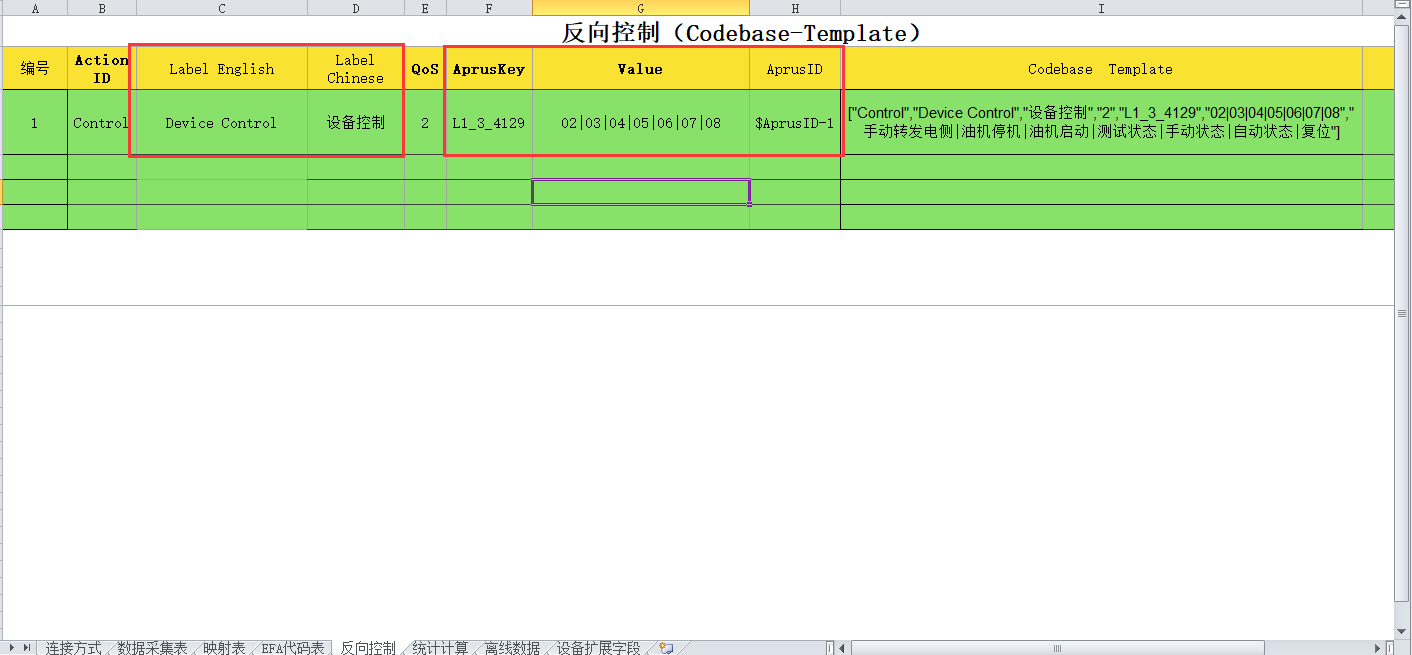Select the 映射表 sheet tab
This screenshot has height=655, width=1412.
pyautogui.click(x=224, y=648)
